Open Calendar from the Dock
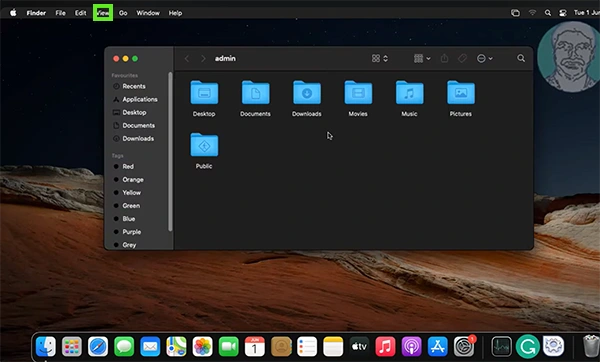The height and width of the screenshot is (362, 600). 254,346
